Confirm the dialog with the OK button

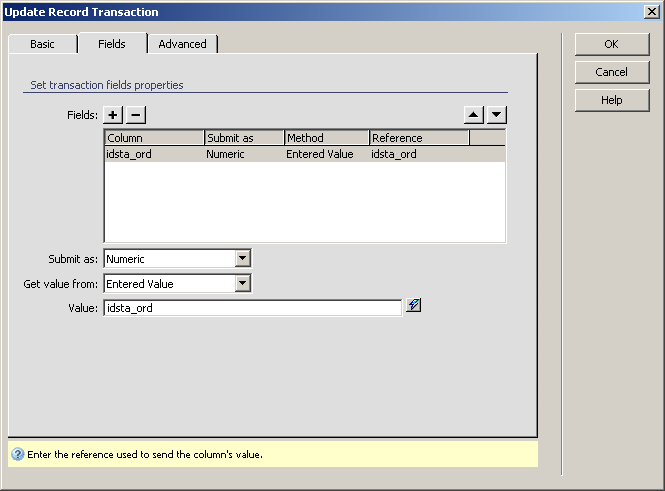[611, 44]
